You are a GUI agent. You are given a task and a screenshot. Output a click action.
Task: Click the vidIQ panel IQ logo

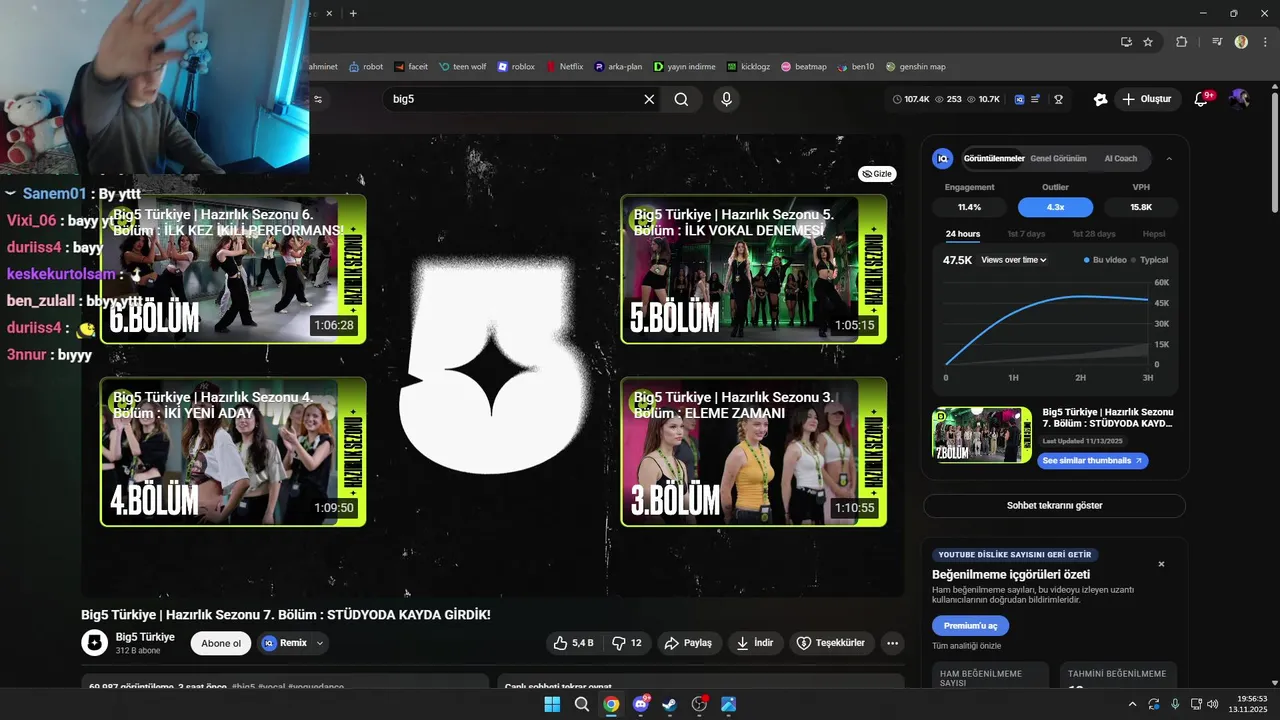[942, 158]
